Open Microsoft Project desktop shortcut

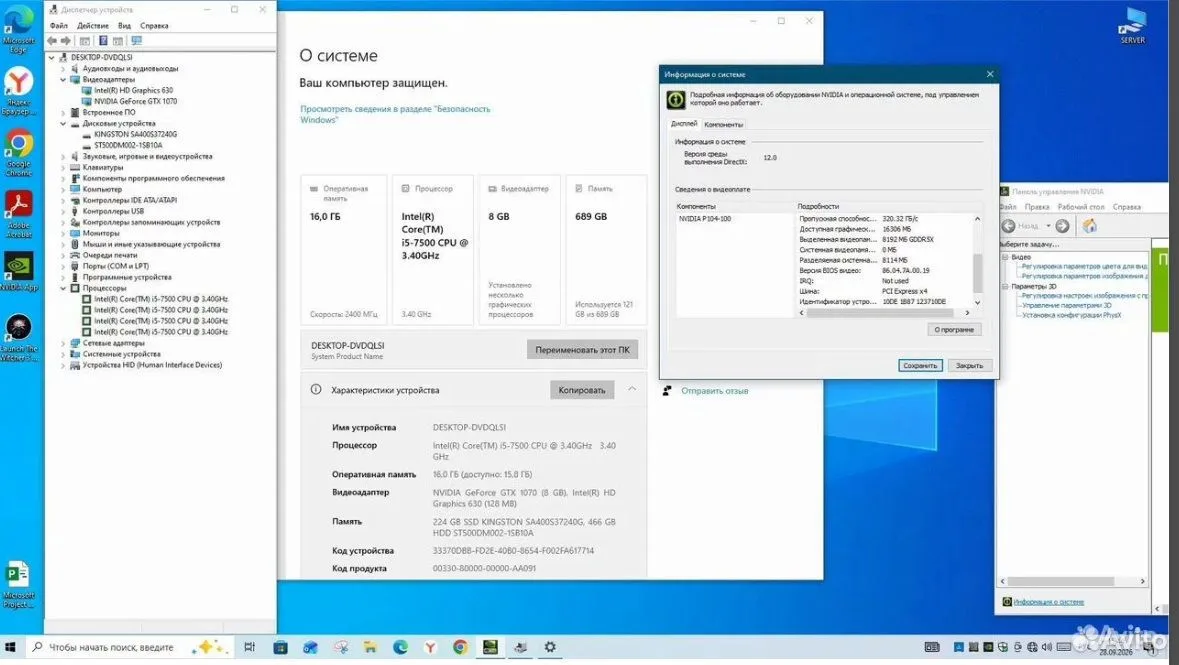(18, 585)
